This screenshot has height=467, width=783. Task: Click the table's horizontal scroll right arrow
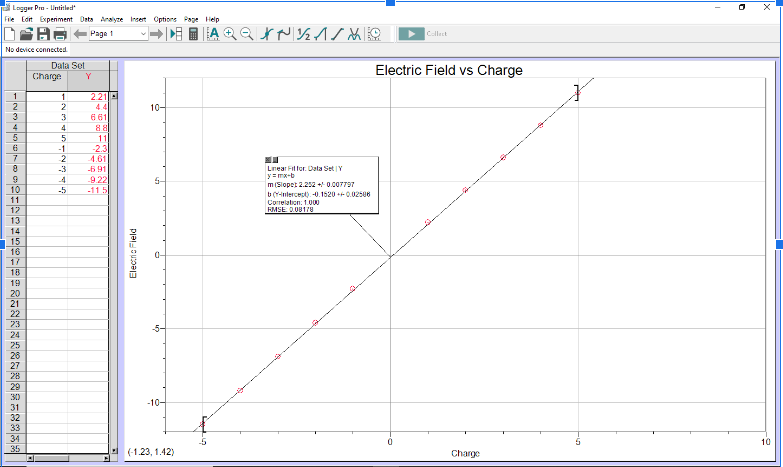tap(106, 458)
